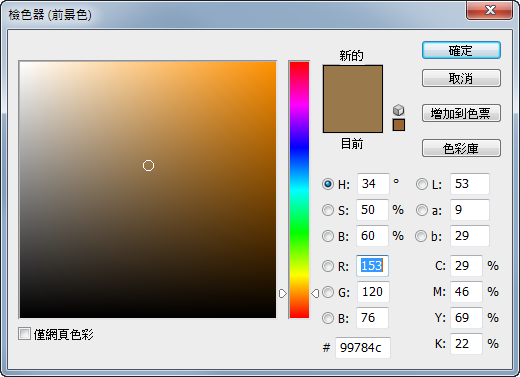
Task: Click the Y yellow field showing 69
Action: [466, 318]
